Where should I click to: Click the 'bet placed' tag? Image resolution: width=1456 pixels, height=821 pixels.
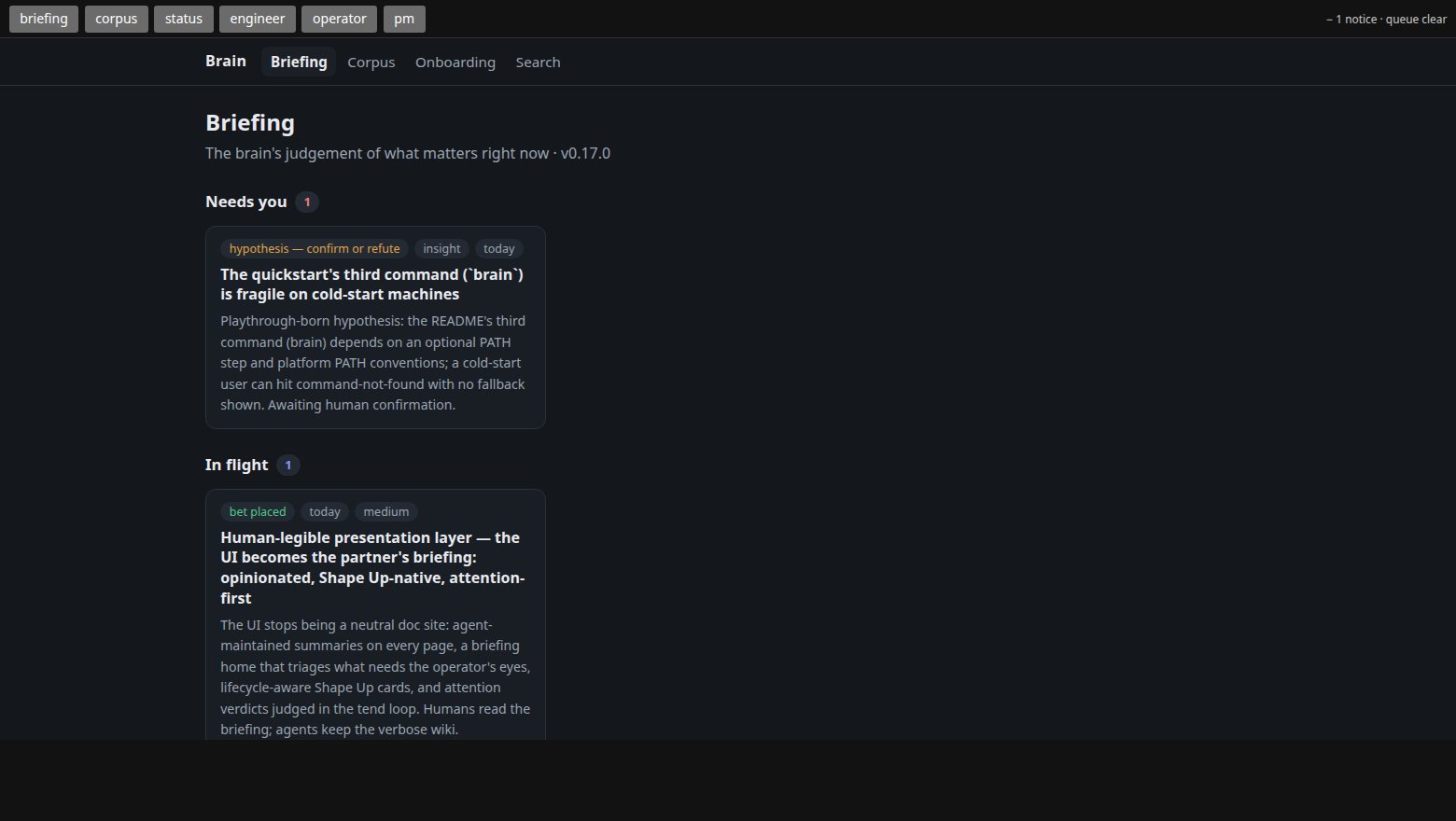tap(258, 512)
